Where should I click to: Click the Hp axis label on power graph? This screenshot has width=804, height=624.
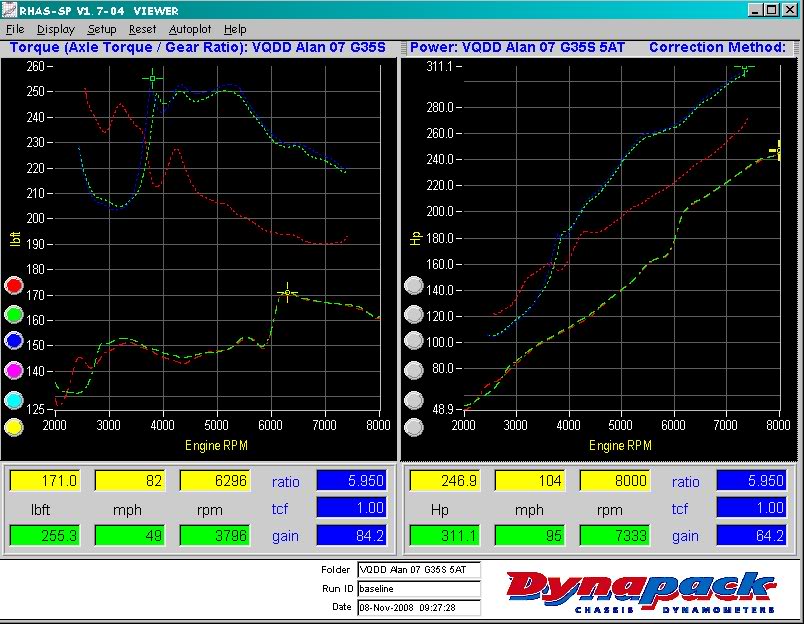point(415,238)
